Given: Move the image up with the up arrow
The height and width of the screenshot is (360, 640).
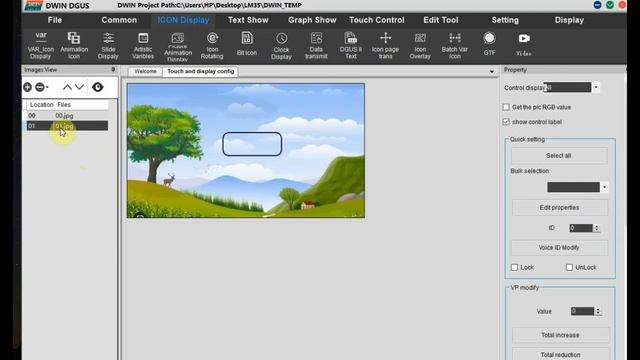Looking at the screenshot, I should (x=67, y=87).
